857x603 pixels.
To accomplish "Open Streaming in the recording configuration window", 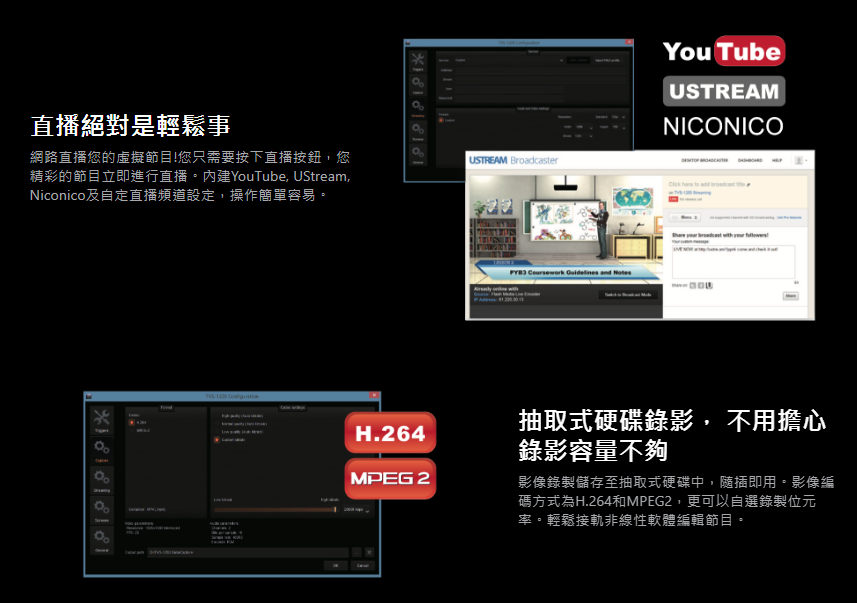I will 102,481.
